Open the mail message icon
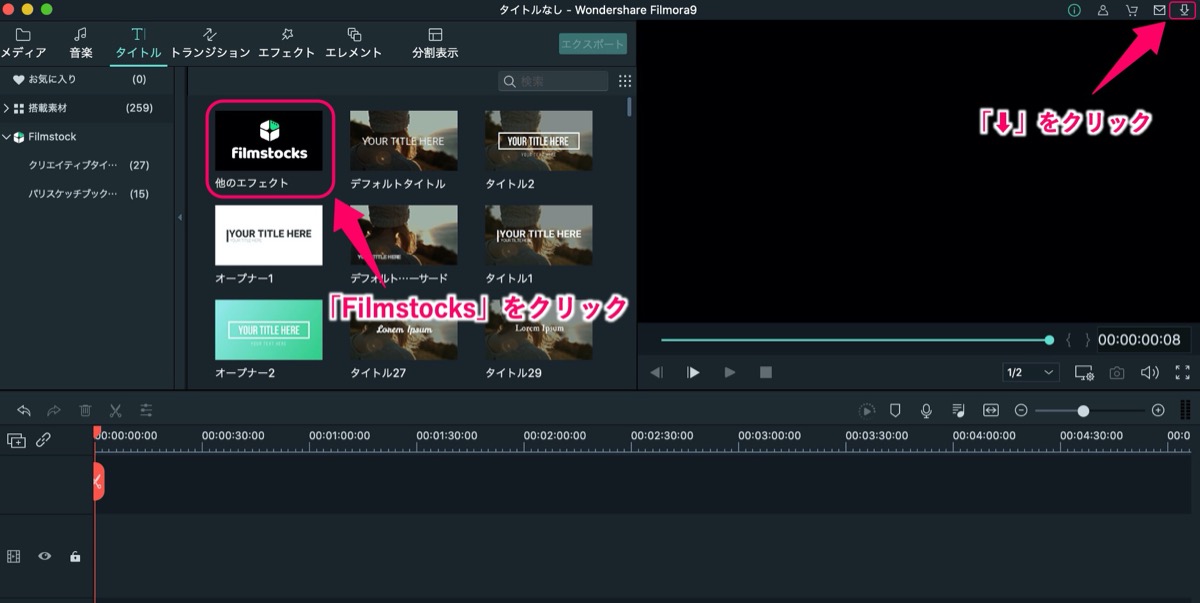The height and width of the screenshot is (603, 1200). click(1160, 10)
